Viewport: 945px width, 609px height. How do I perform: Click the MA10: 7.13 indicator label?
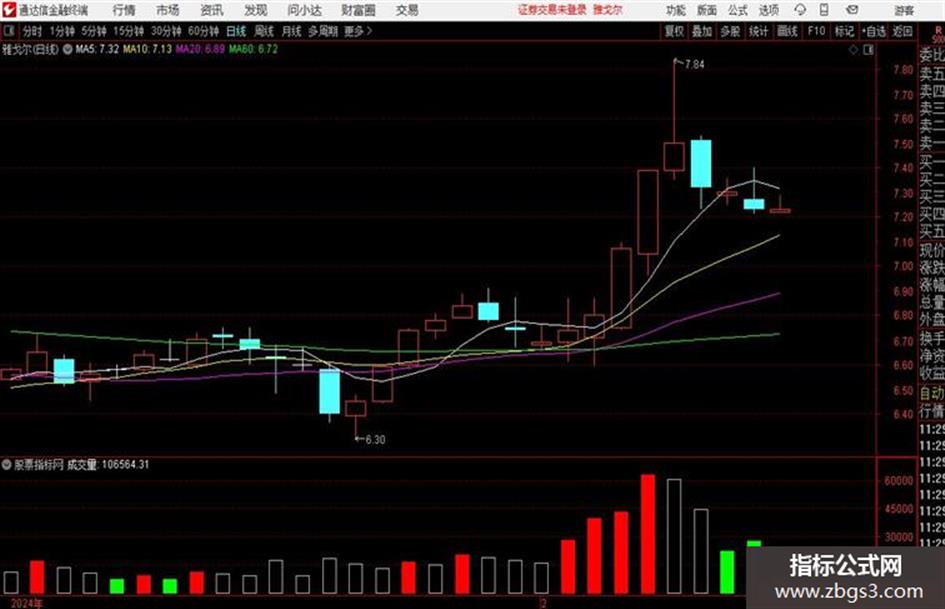148,49
